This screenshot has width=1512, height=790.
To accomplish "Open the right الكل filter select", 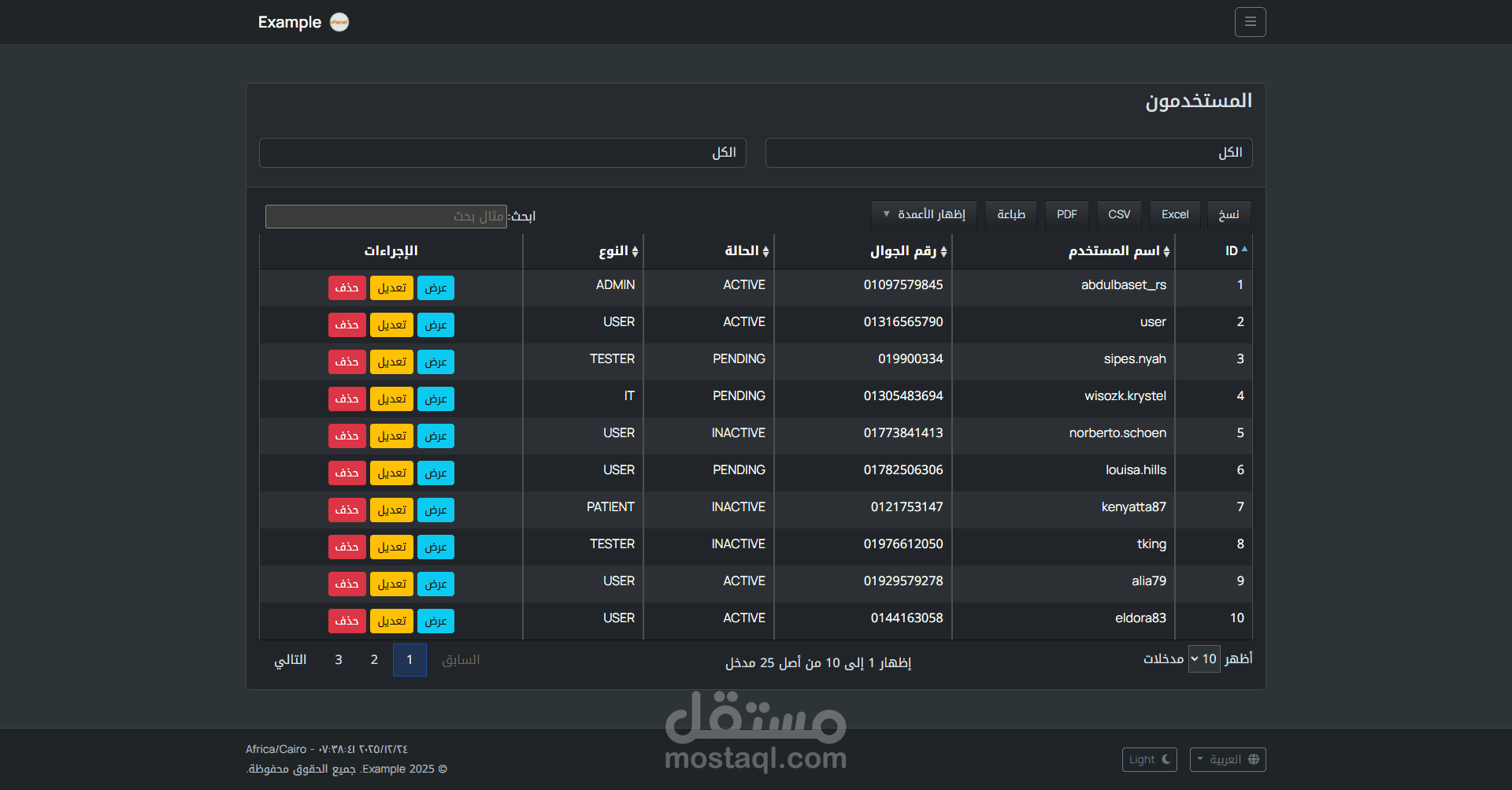I will (x=1009, y=153).
